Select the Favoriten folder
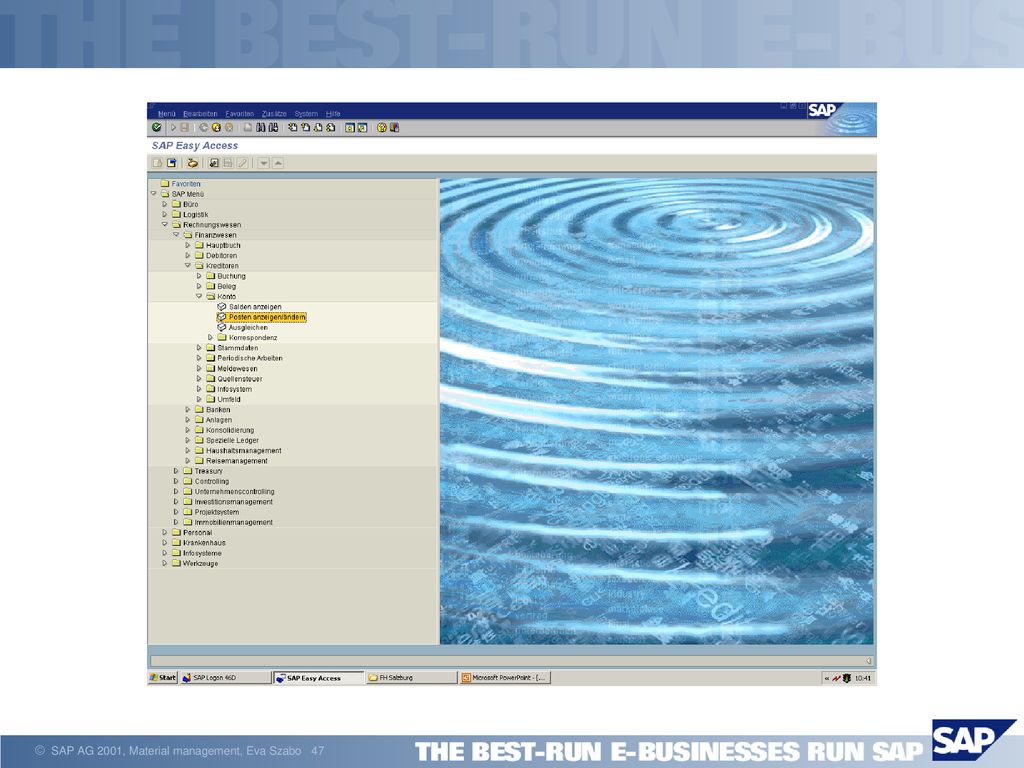Viewport: 1024px width, 768px height. click(x=180, y=184)
